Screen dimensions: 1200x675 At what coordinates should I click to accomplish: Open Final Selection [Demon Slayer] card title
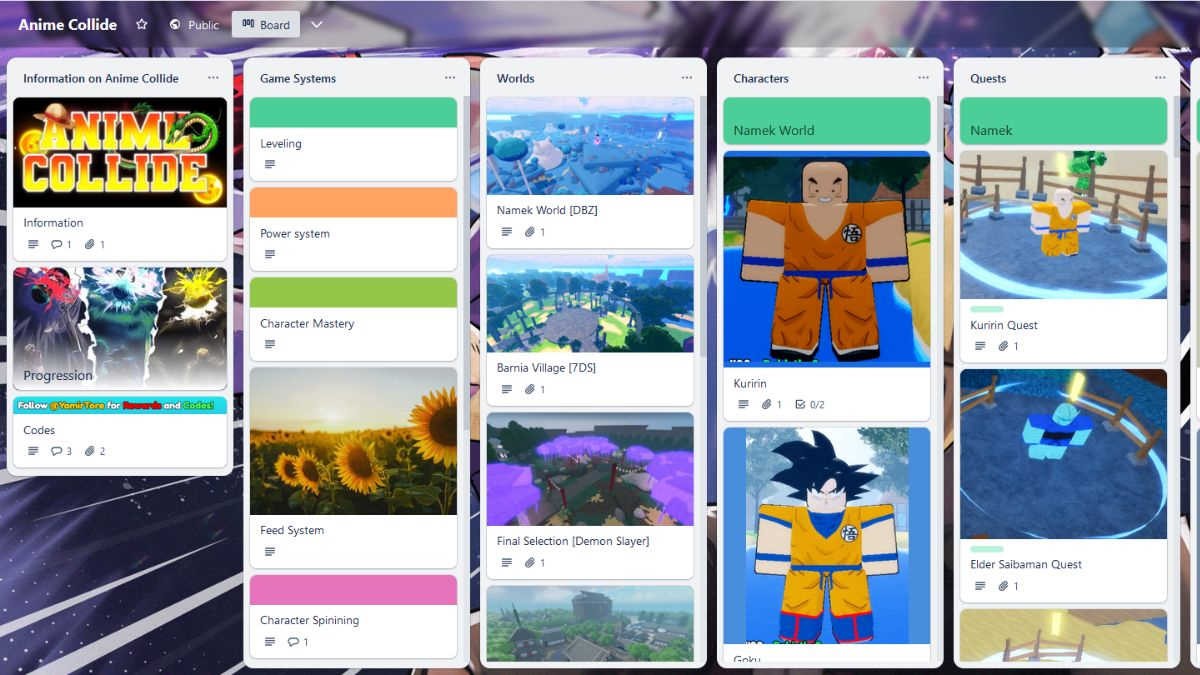pyautogui.click(x=573, y=541)
